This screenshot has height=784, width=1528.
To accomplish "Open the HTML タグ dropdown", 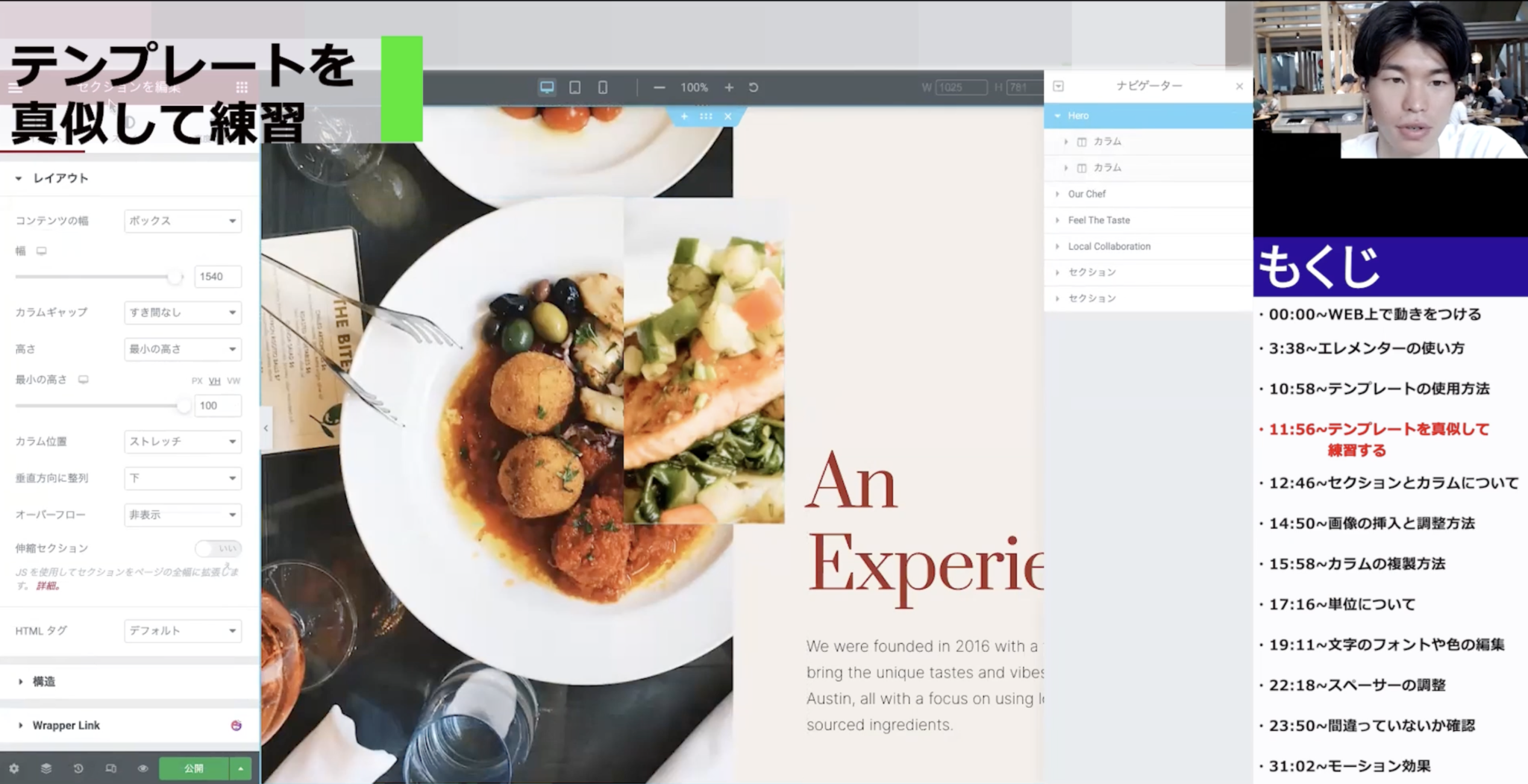I will click(x=183, y=631).
